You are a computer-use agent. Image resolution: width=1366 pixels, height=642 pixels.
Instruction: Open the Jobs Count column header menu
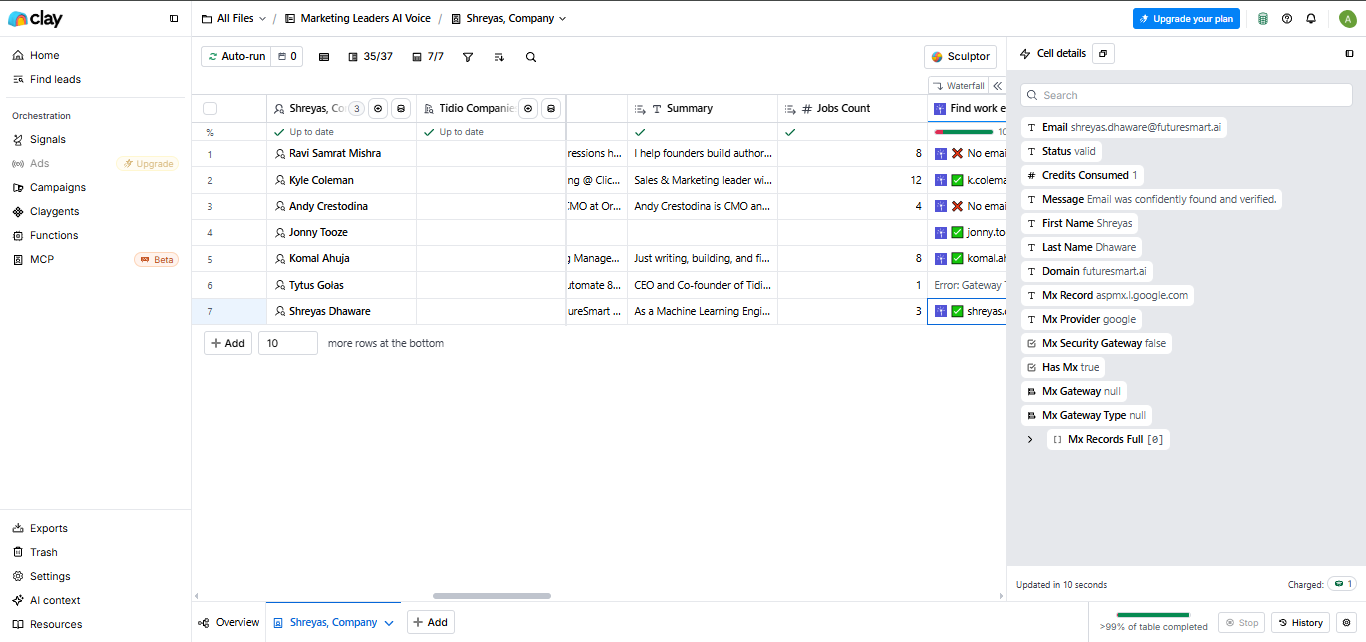(x=852, y=108)
